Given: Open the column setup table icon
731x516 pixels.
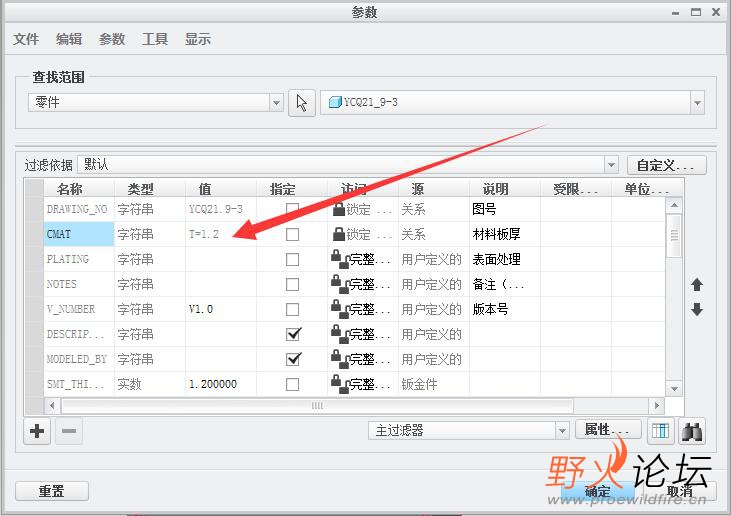Looking at the screenshot, I should point(660,431).
